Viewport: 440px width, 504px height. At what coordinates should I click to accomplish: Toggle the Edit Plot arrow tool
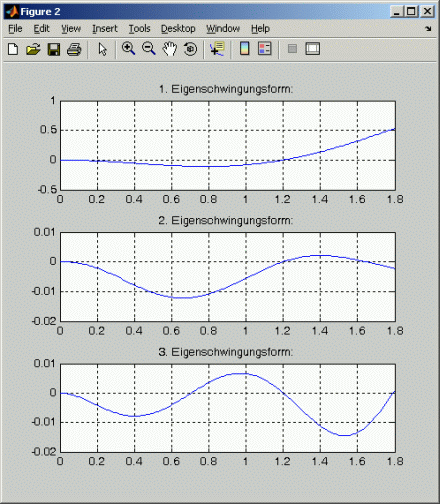coord(102,49)
